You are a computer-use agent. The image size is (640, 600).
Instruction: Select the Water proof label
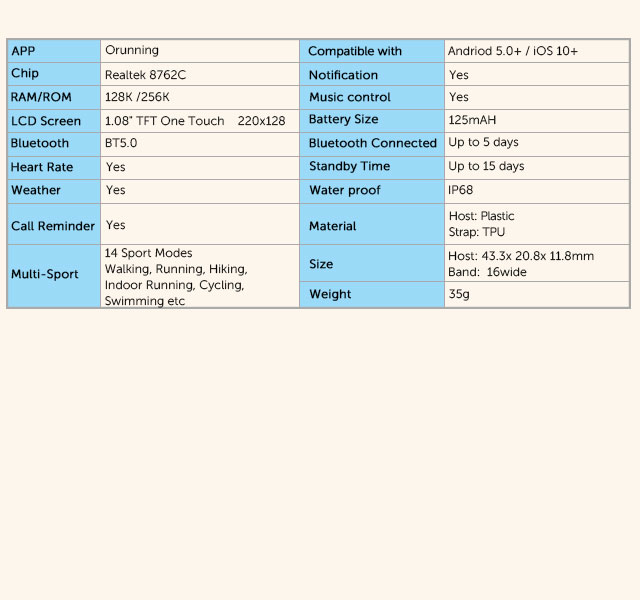point(344,190)
